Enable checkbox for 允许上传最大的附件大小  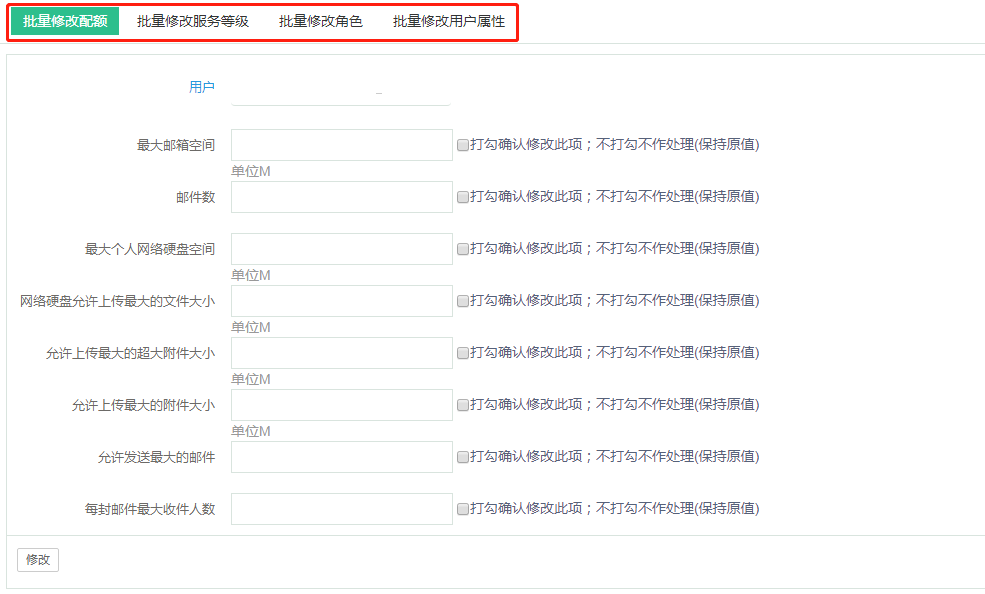pyautogui.click(x=463, y=406)
